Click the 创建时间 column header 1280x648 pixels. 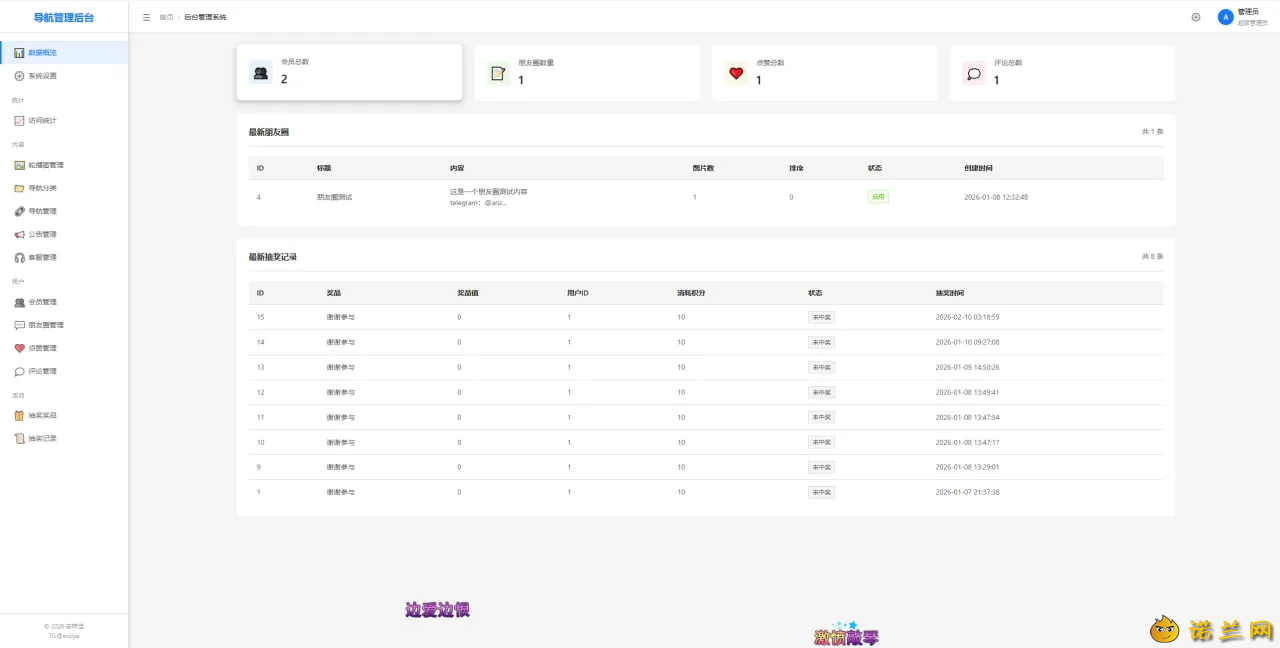[979, 168]
